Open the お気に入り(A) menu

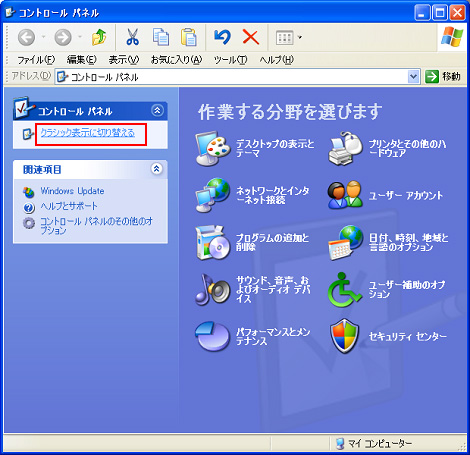[176, 60]
